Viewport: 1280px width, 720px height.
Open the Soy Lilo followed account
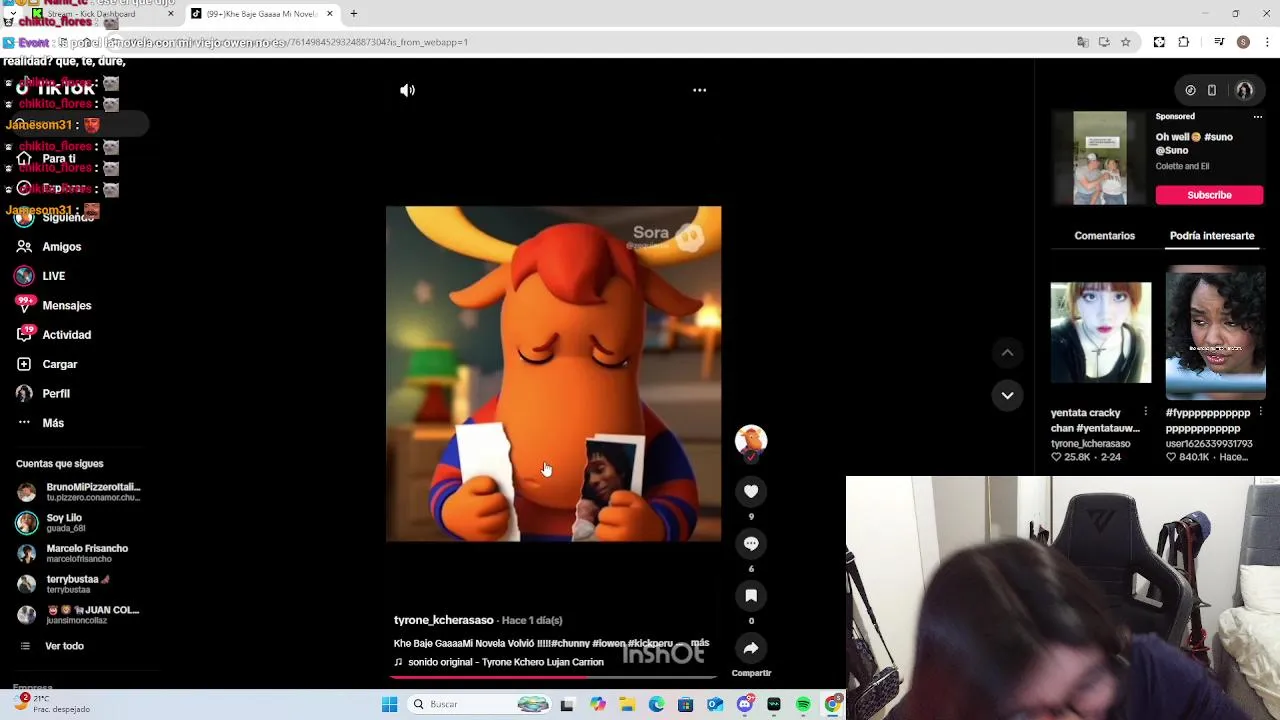coord(52,523)
